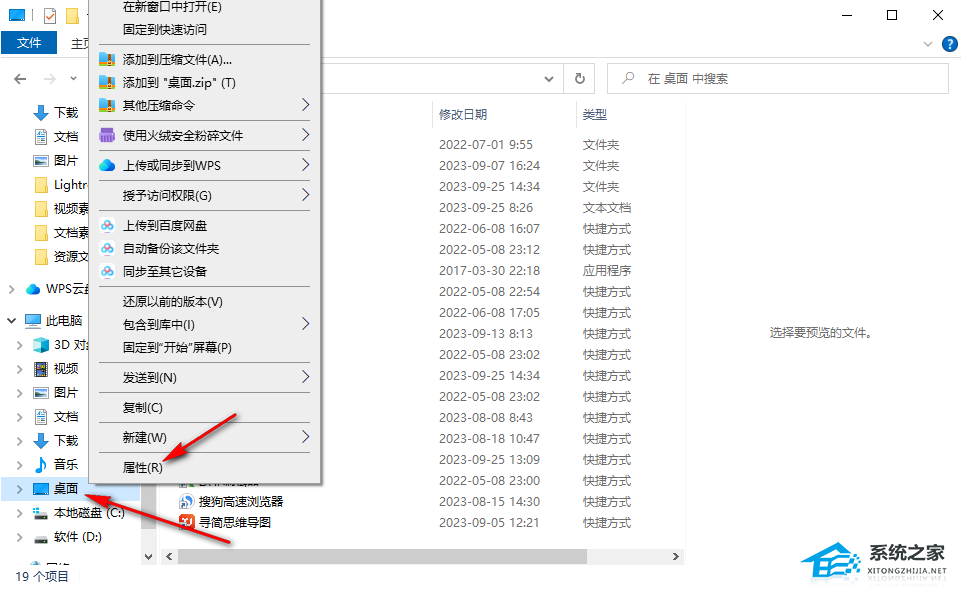Expand the 软件(D:) drive node
962x589 pixels.
(x=20, y=537)
